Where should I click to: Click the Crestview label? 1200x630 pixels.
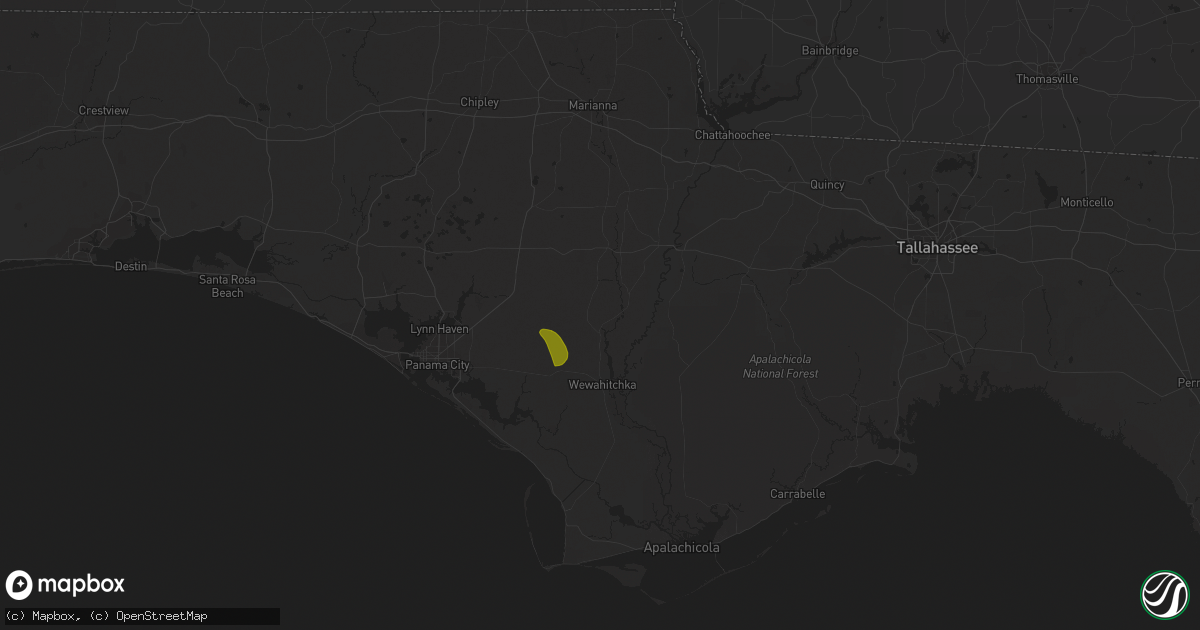(x=104, y=110)
